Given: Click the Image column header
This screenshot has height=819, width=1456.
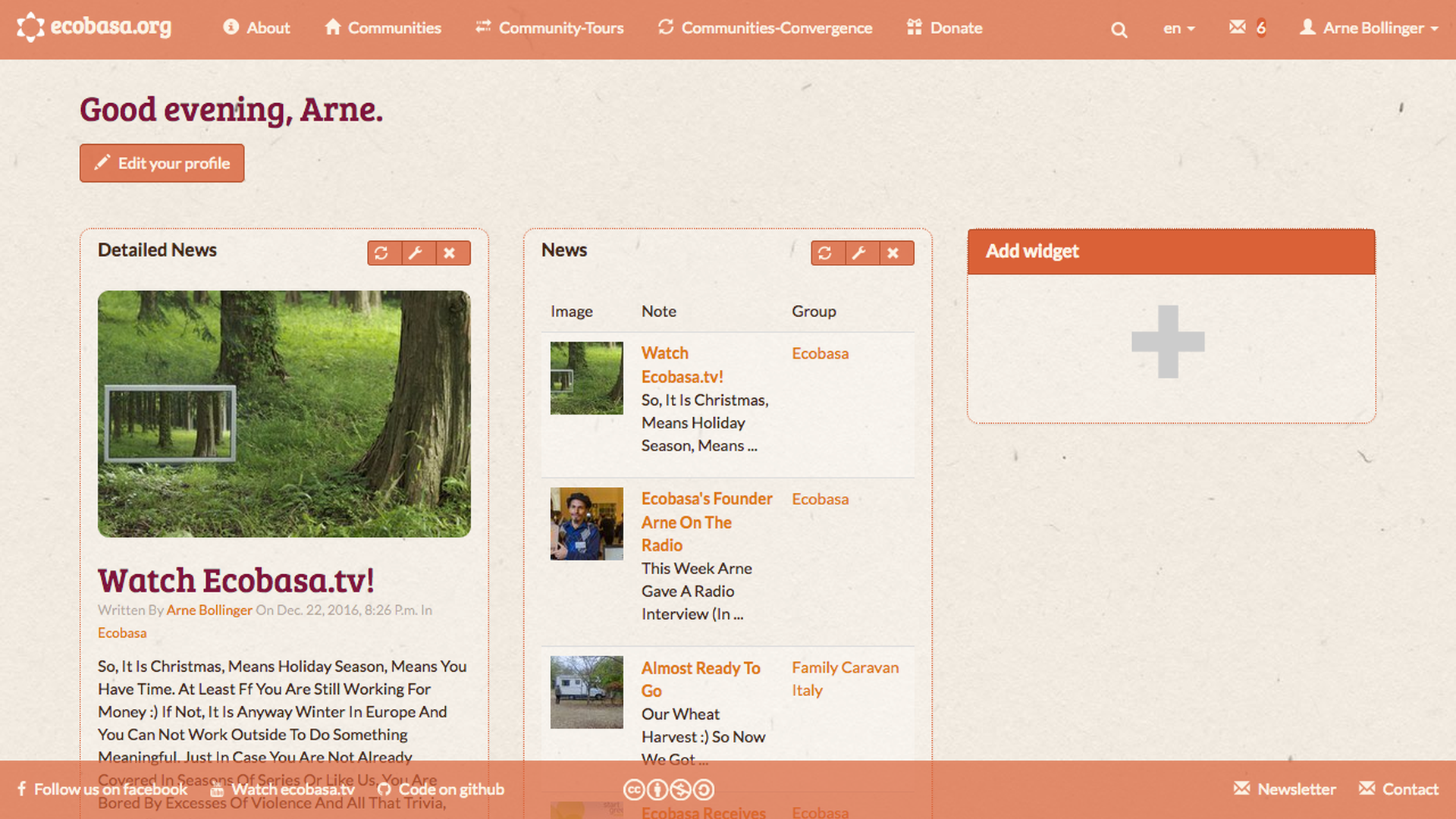Looking at the screenshot, I should pos(572,312).
